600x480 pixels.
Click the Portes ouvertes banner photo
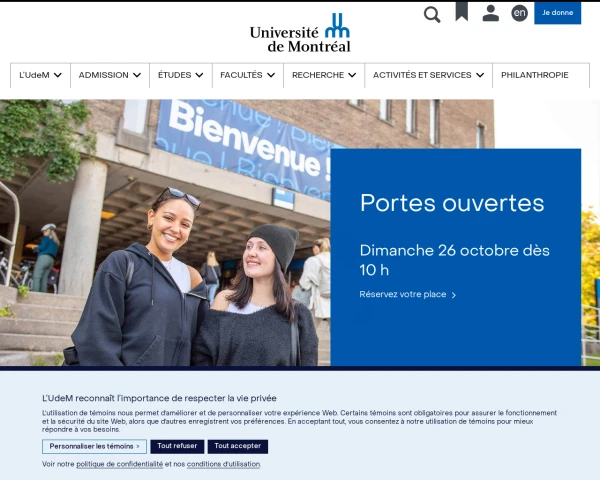tap(165, 232)
